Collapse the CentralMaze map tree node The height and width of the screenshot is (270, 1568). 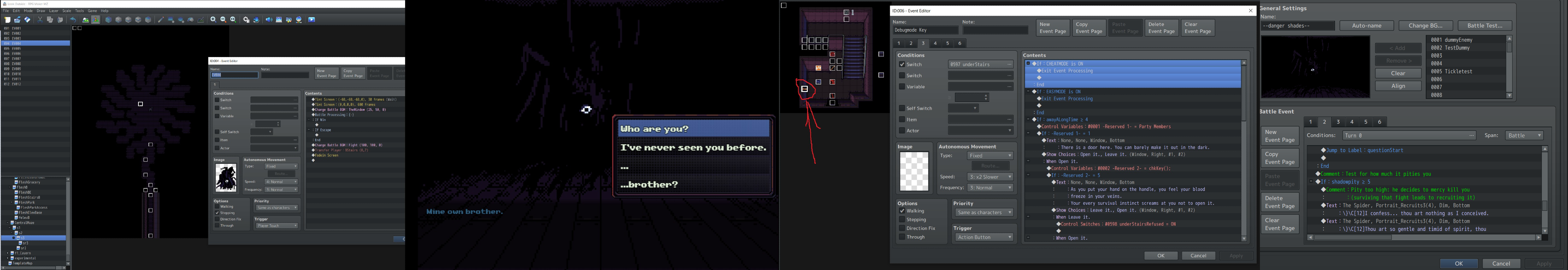pyautogui.click(x=7, y=223)
